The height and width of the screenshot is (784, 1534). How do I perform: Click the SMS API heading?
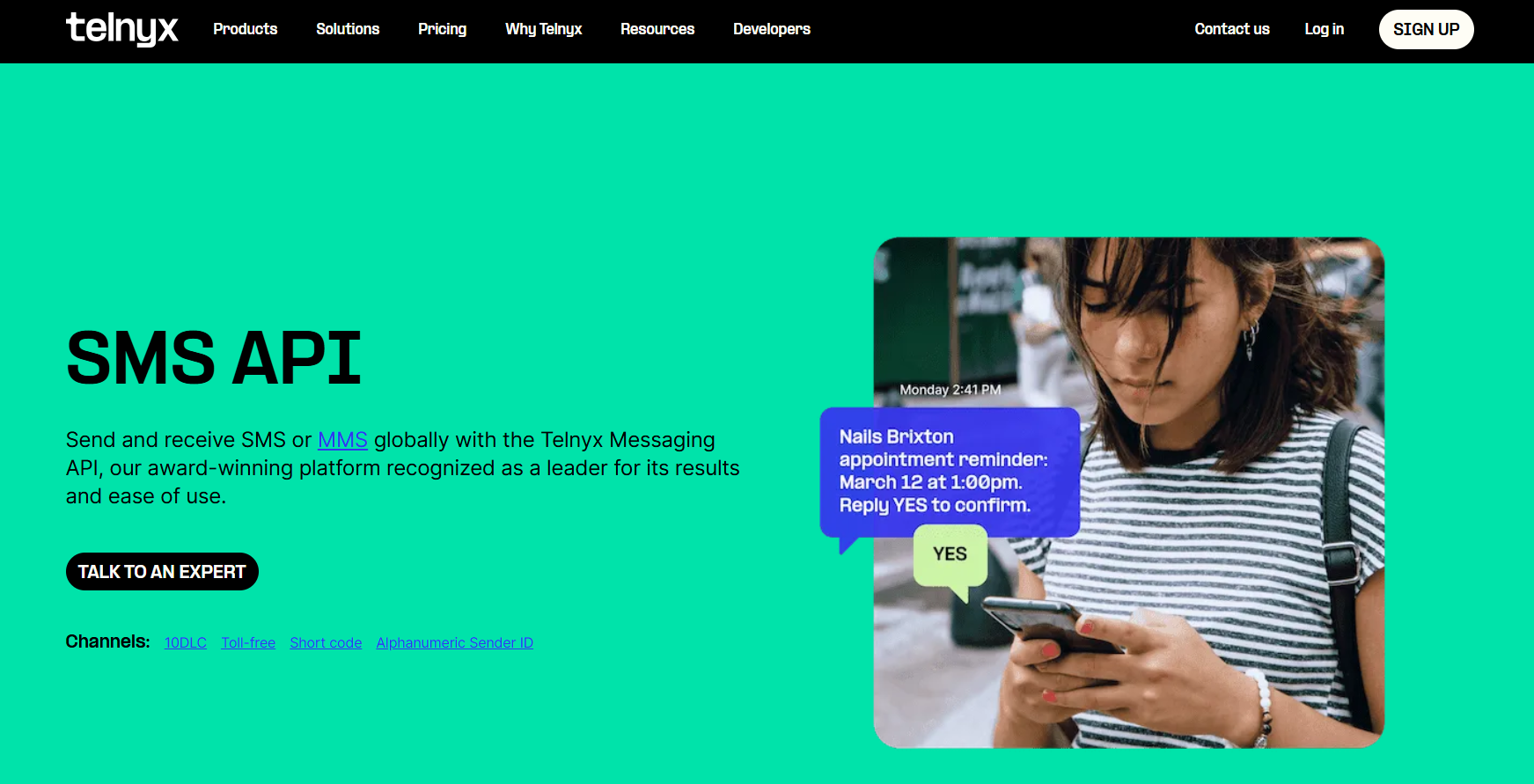[x=214, y=358]
